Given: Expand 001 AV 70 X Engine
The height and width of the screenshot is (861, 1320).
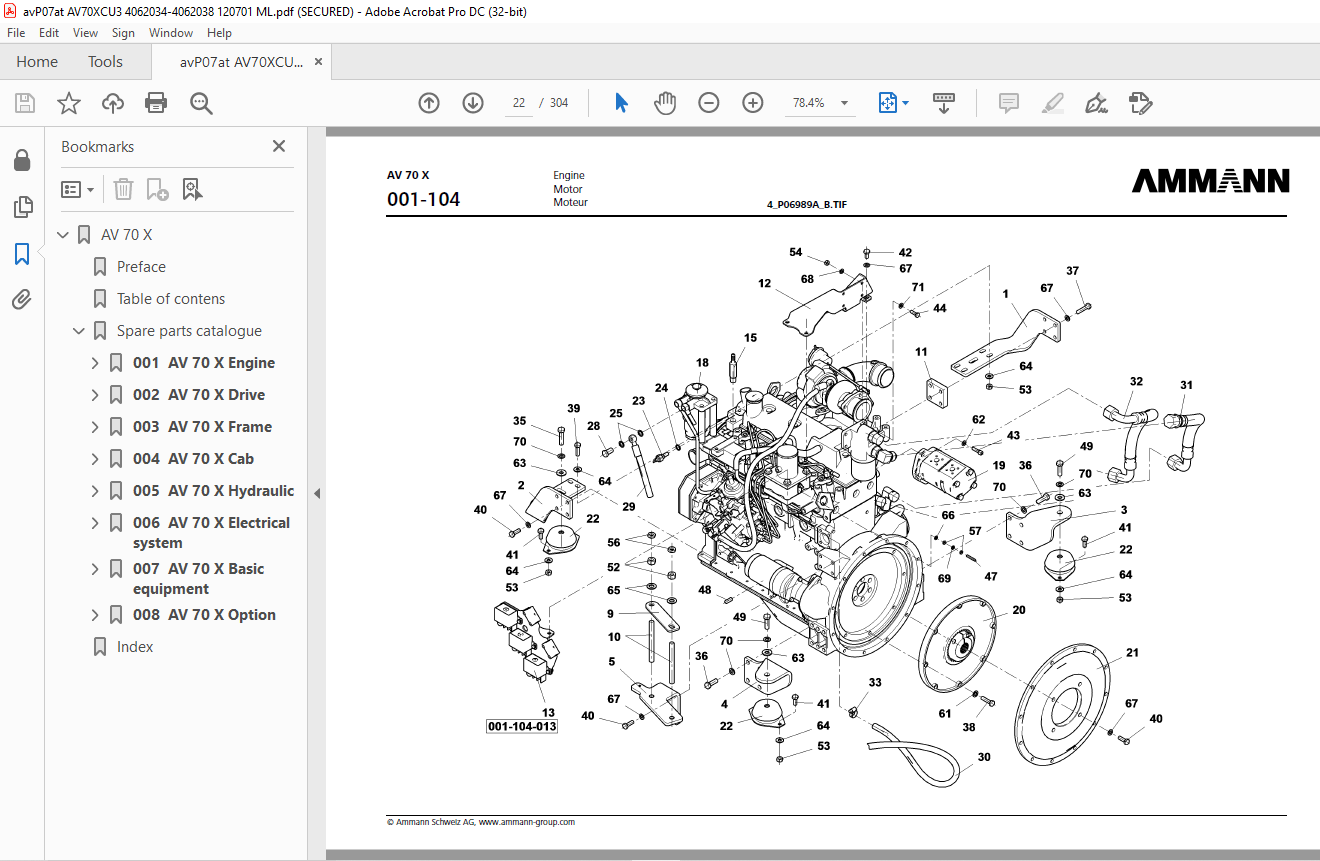Looking at the screenshot, I should [x=96, y=363].
